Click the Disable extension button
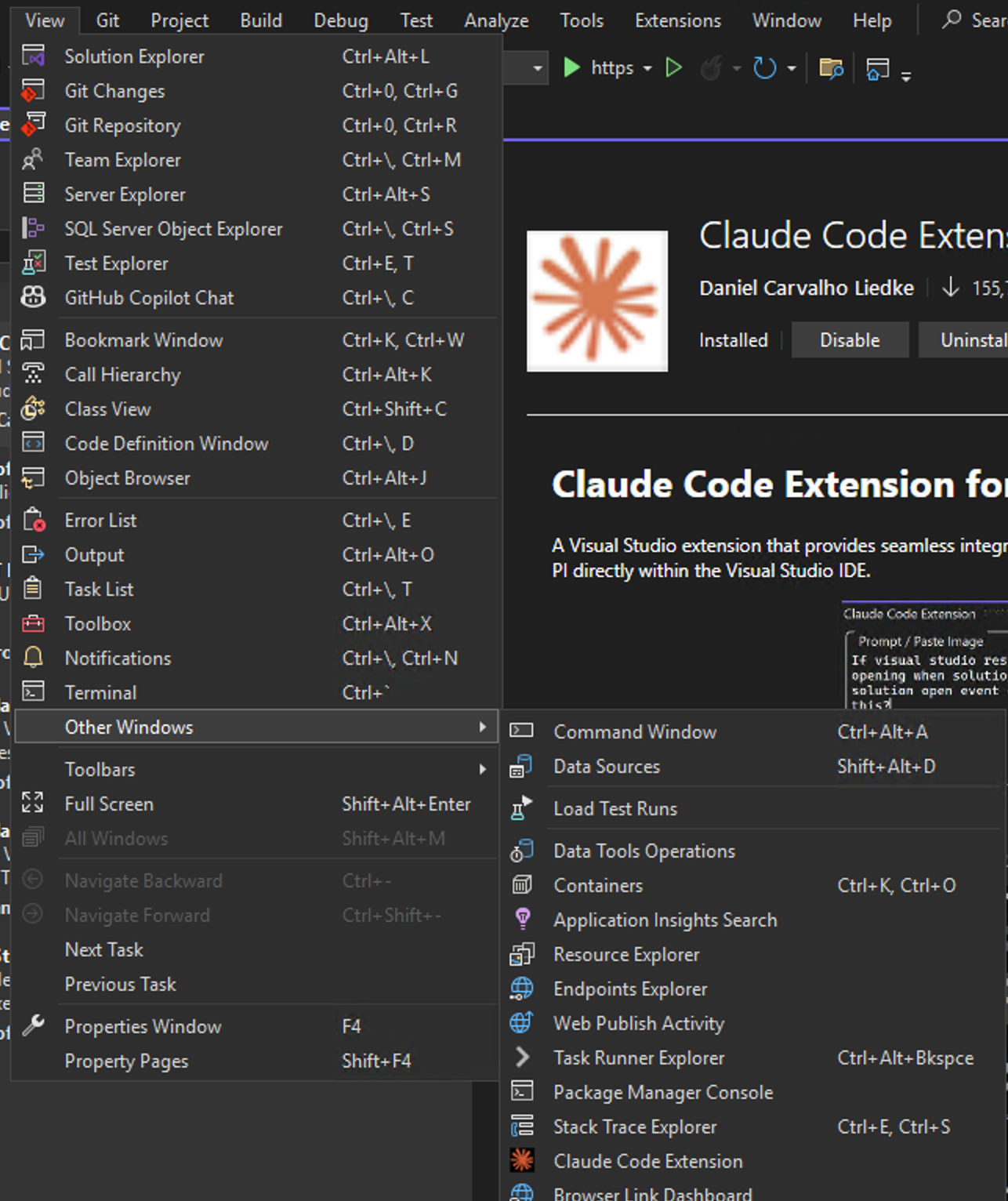 click(850, 340)
